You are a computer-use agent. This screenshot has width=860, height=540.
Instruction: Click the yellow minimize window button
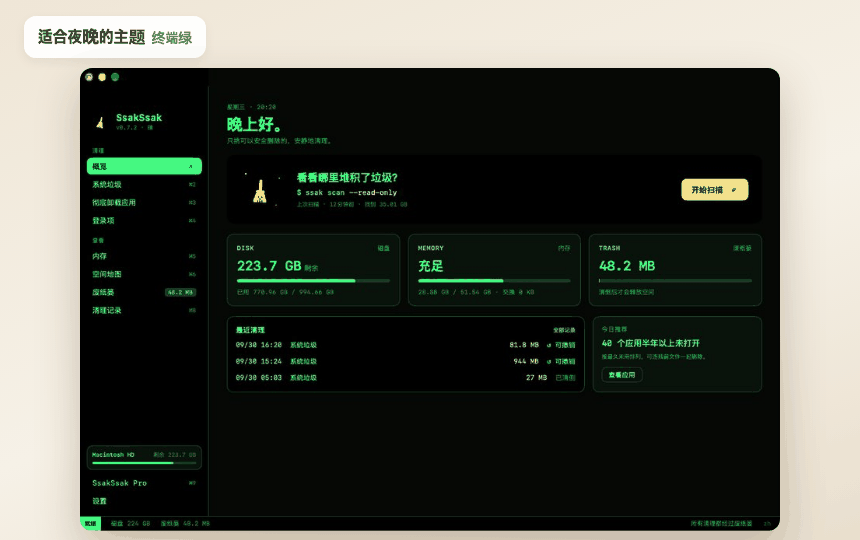click(x=102, y=77)
